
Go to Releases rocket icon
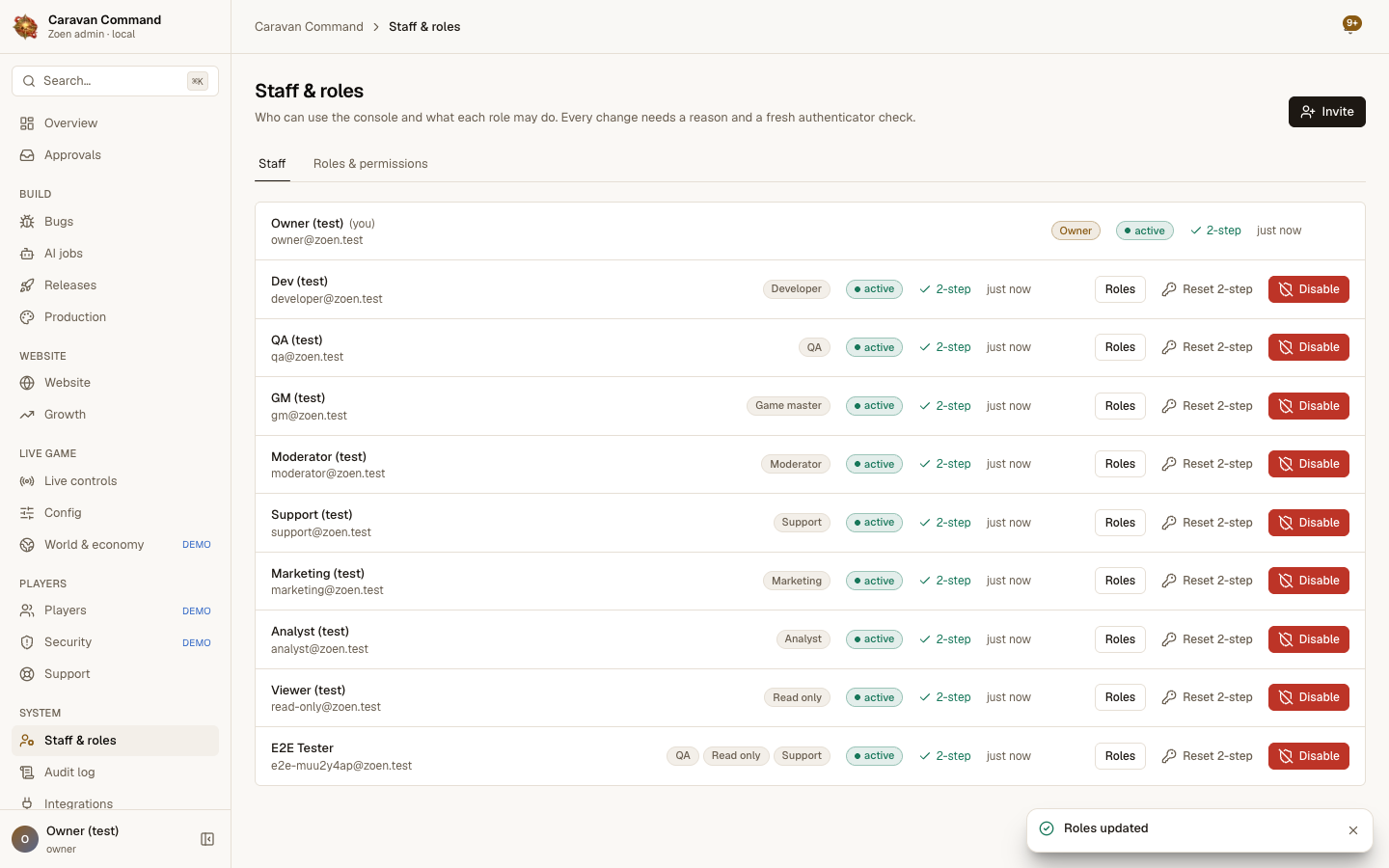pos(27,285)
